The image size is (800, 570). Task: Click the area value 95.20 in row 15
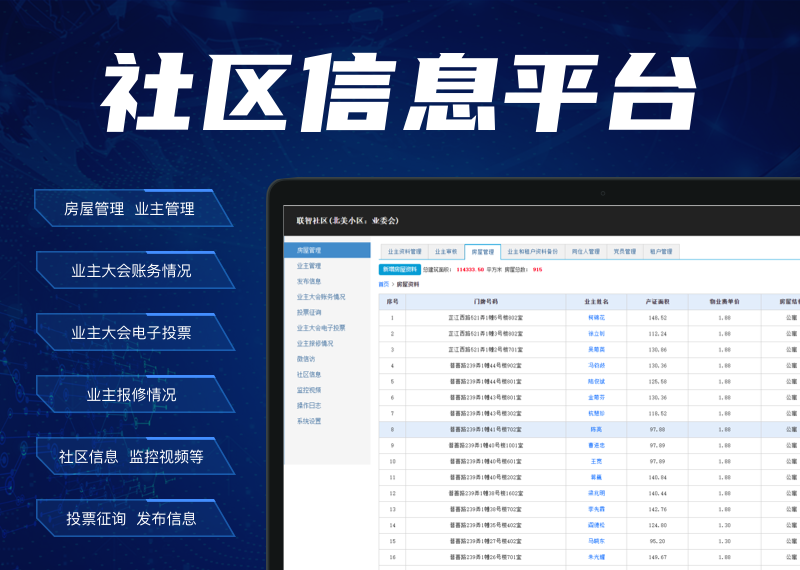coord(657,541)
